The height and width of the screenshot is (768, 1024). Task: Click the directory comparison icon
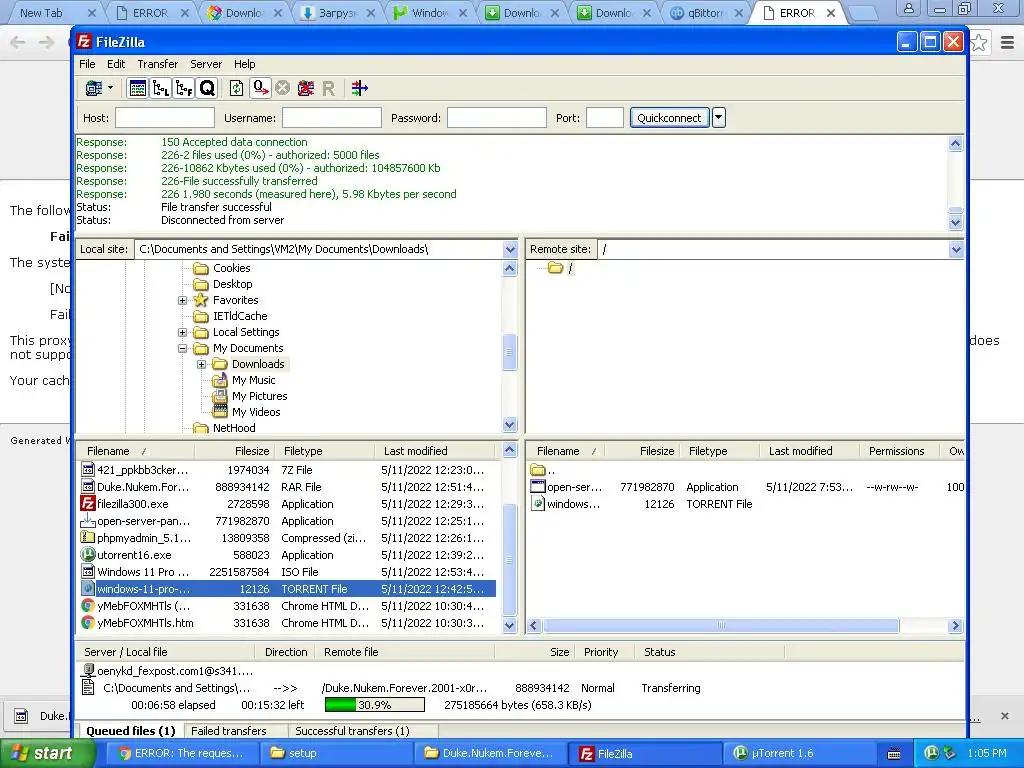tap(360, 88)
